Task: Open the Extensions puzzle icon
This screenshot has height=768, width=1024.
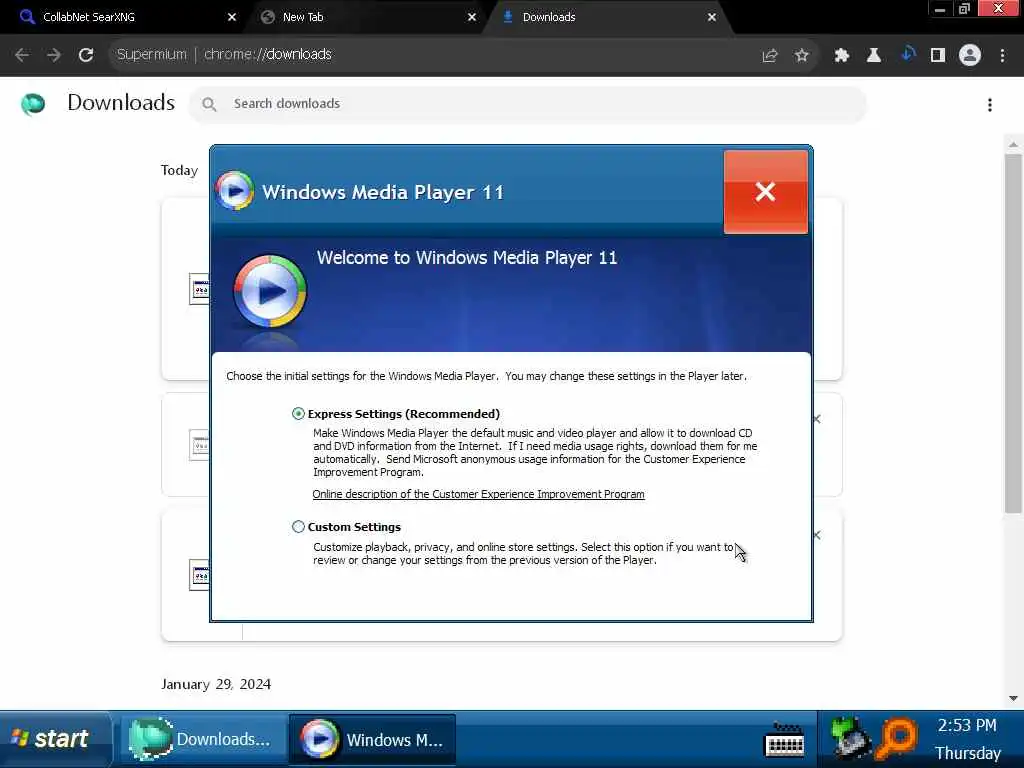Action: 842,56
